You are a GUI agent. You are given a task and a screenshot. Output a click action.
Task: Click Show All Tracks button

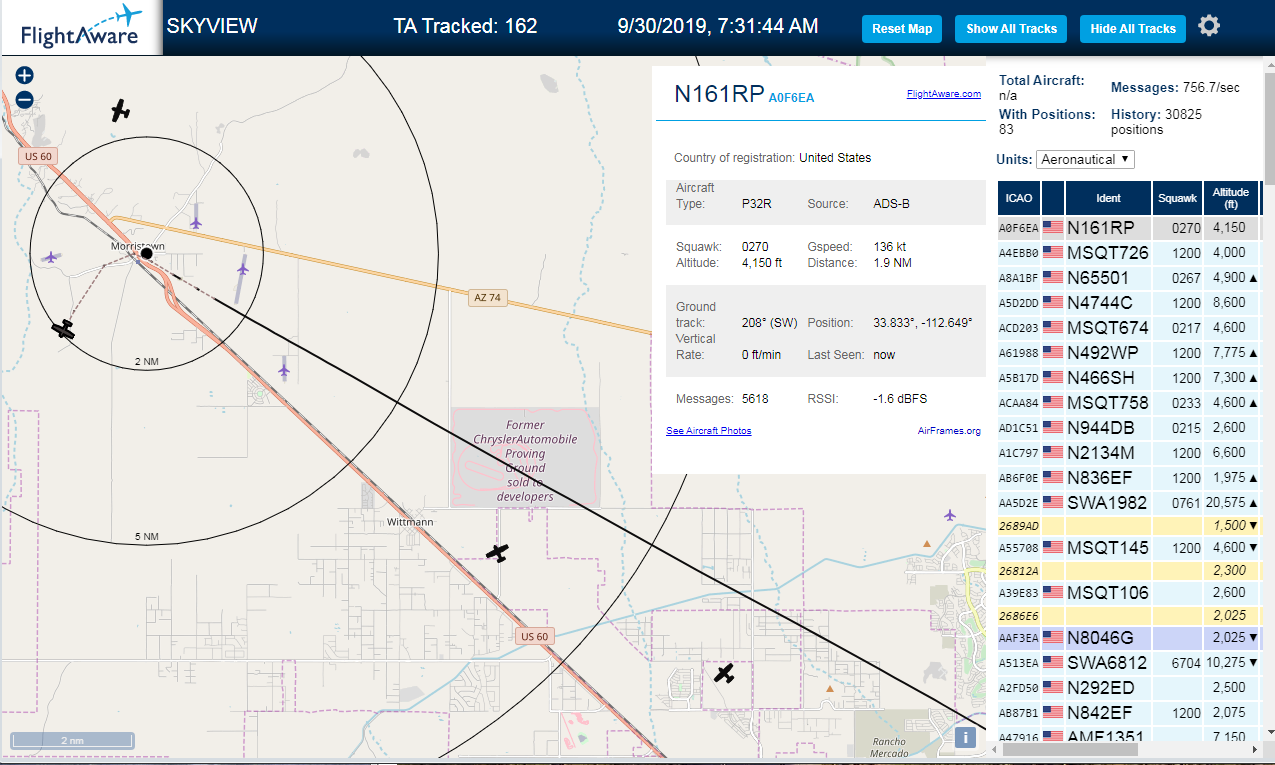1011,29
